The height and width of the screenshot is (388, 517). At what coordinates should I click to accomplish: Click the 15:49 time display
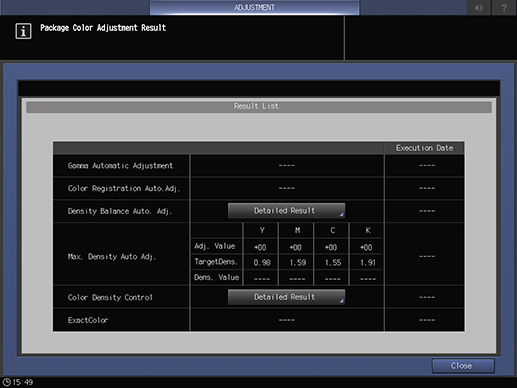tap(23, 382)
